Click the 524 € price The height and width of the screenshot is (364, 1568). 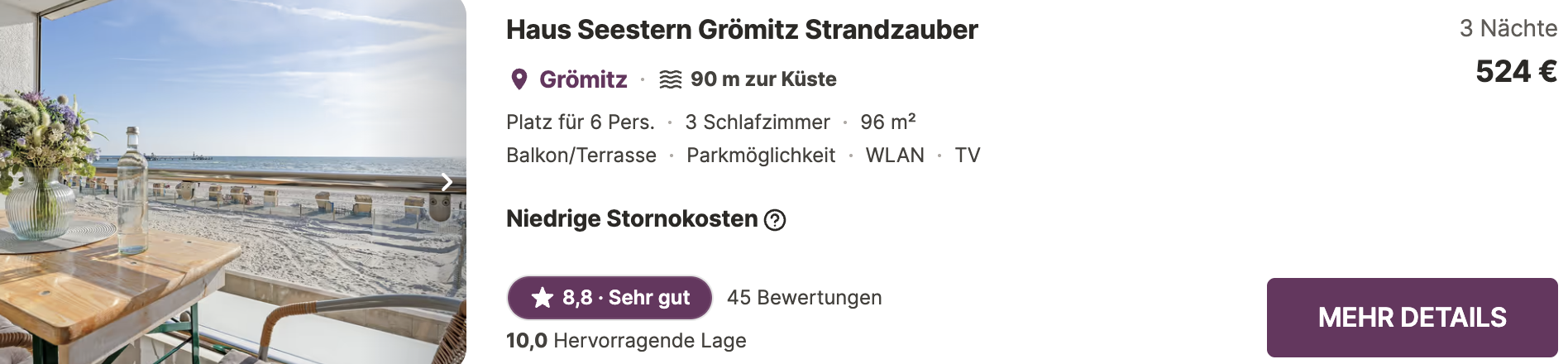[x=1516, y=72]
